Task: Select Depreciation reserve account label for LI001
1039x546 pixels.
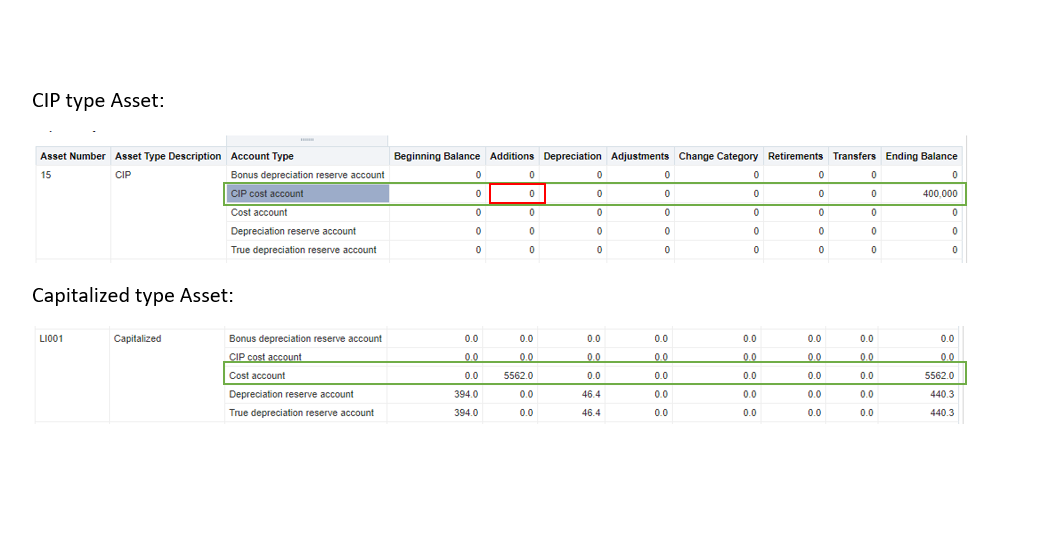Action: tap(292, 394)
